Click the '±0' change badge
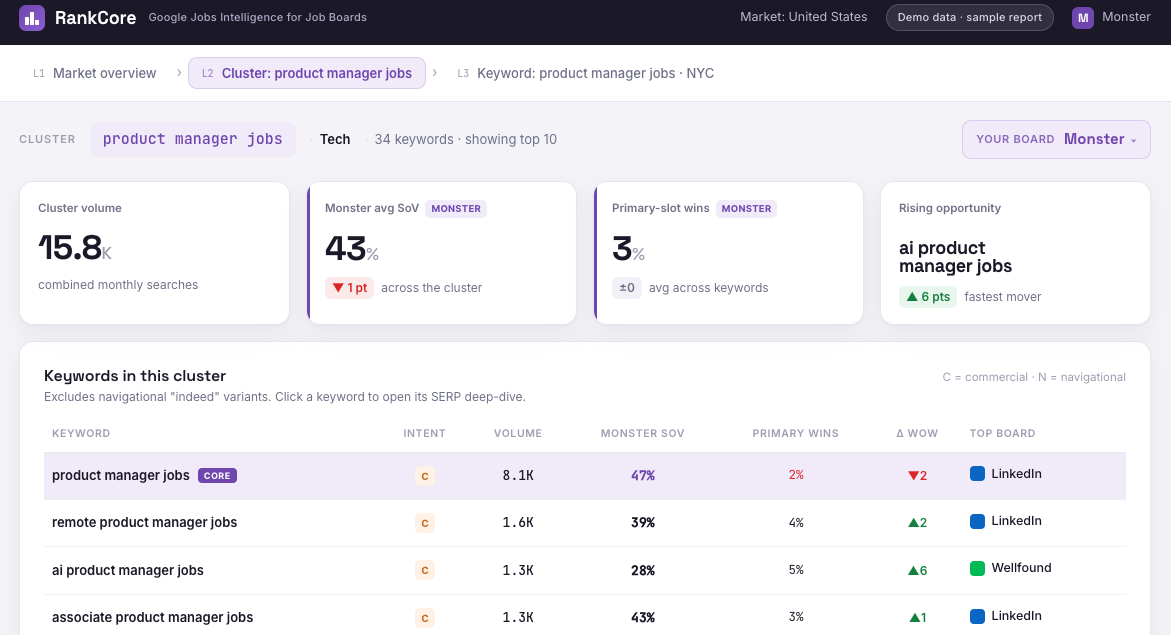Screen dimensions: 1171x635 [x=627, y=288]
